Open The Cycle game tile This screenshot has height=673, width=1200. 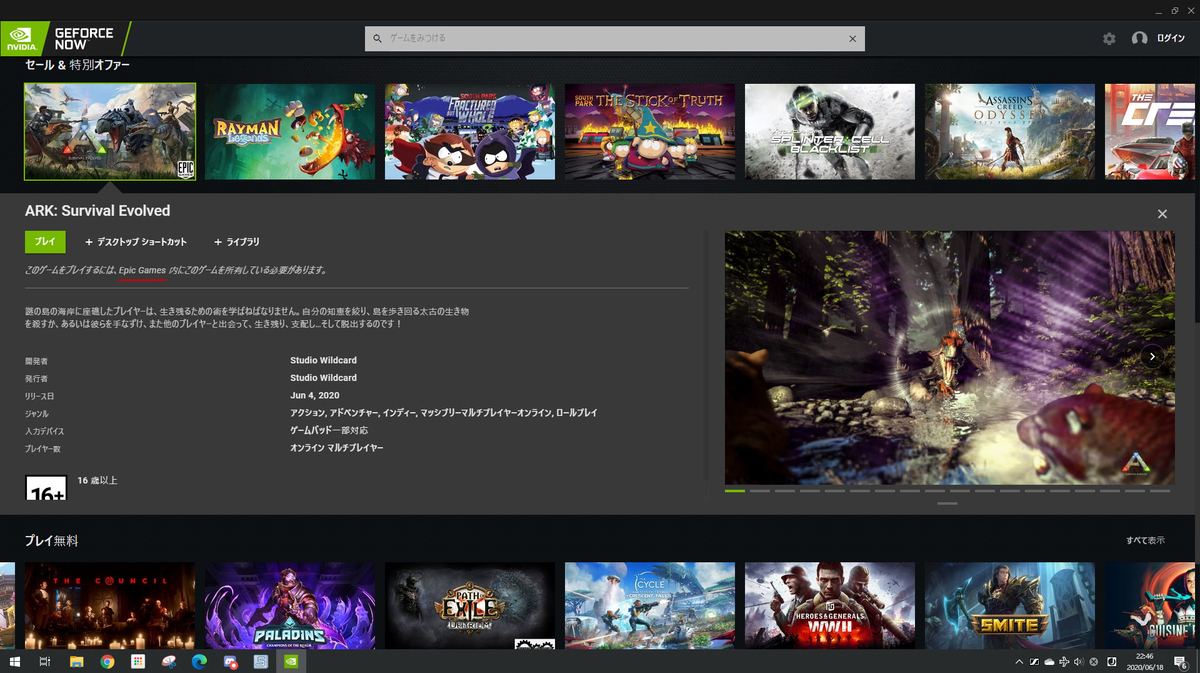650,605
